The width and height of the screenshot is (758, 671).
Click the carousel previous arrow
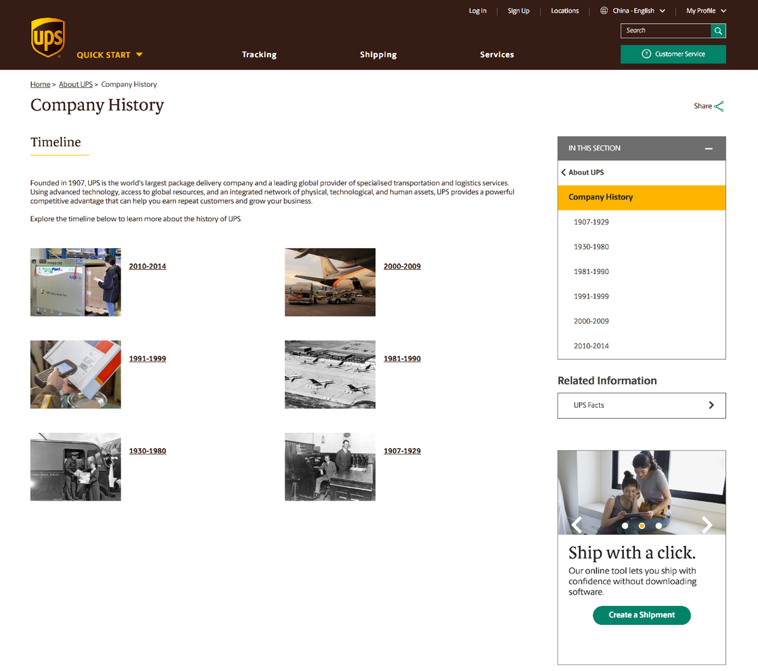coord(576,525)
